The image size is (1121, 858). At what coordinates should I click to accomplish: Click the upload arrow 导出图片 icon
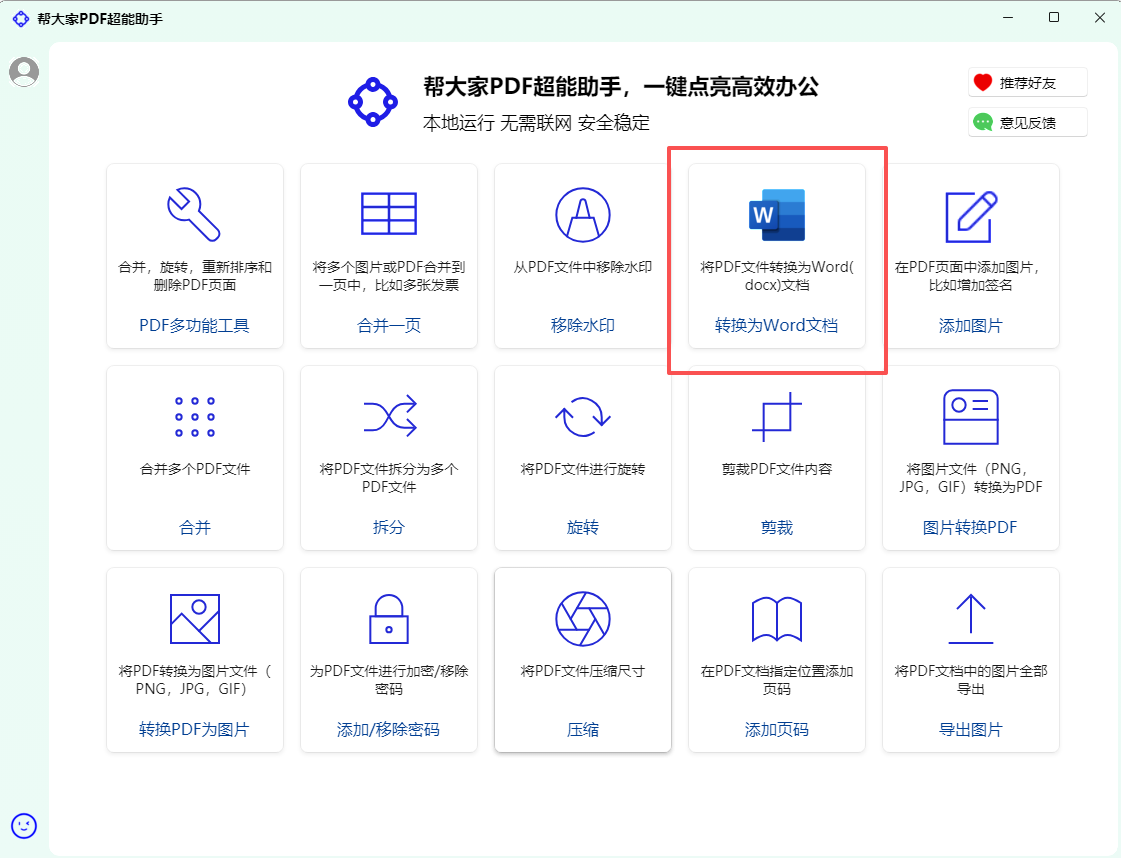click(970, 618)
